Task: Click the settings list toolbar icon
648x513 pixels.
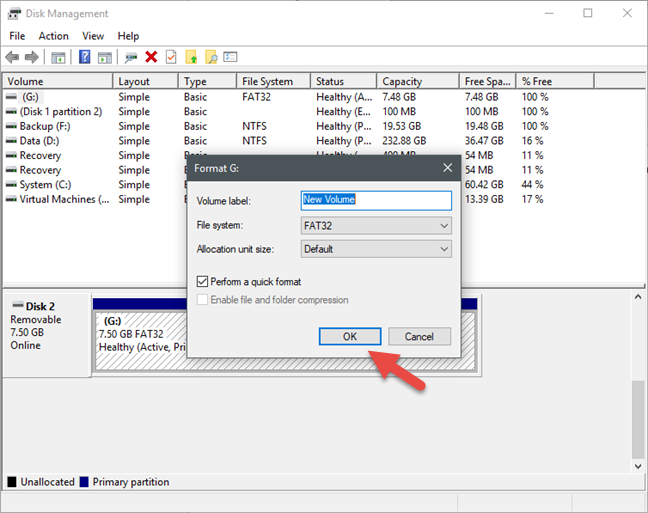Action: pyautogui.click(x=230, y=57)
